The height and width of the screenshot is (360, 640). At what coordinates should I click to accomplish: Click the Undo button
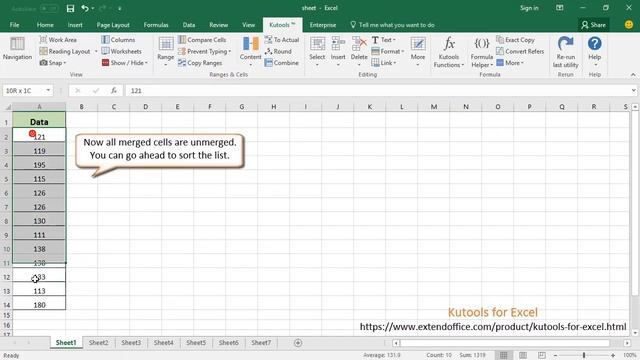point(84,8)
